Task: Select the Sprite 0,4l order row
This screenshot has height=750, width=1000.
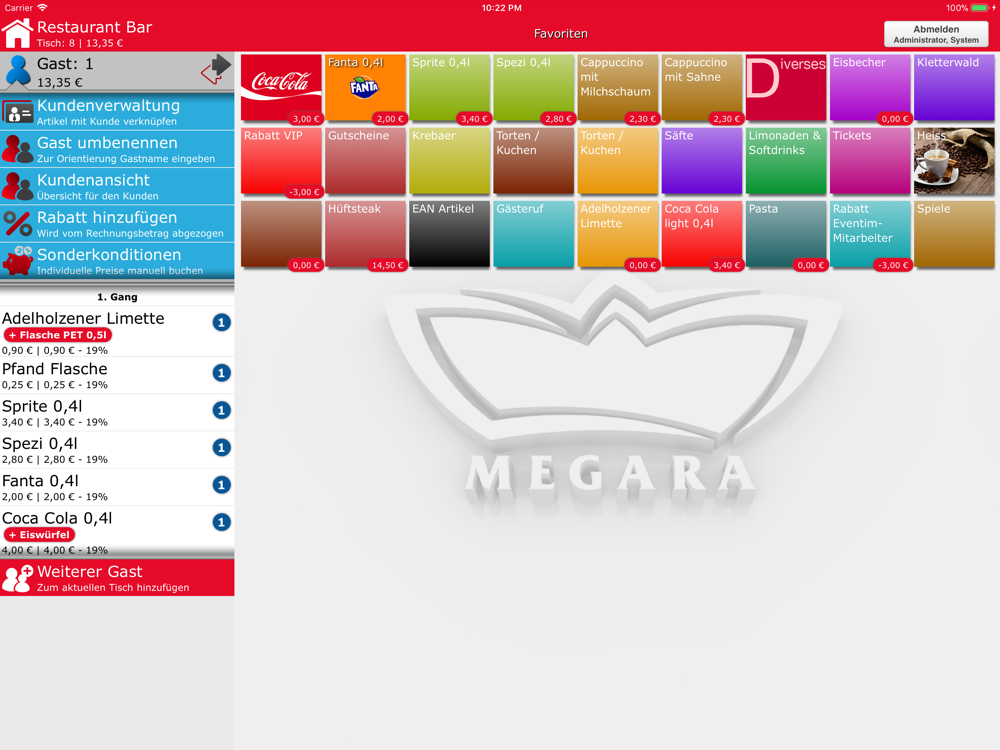Action: (117, 412)
